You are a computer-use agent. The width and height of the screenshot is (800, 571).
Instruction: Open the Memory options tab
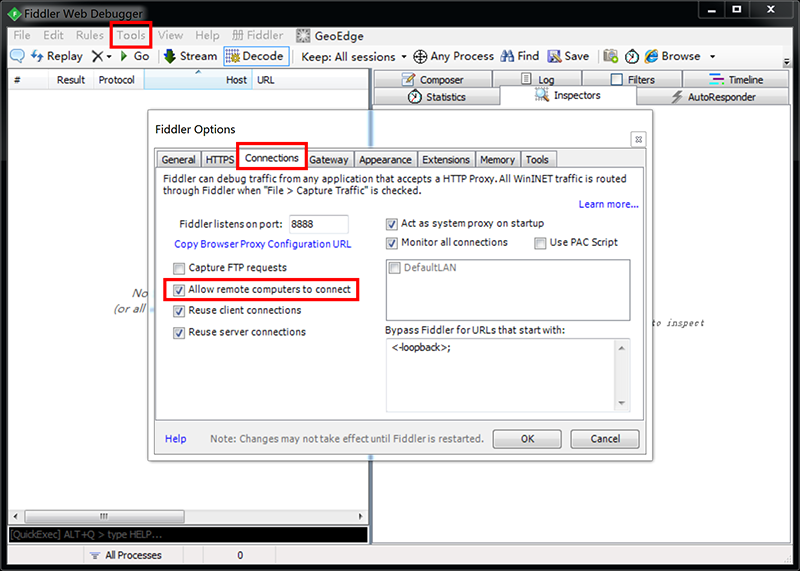[x=497, y=160]
